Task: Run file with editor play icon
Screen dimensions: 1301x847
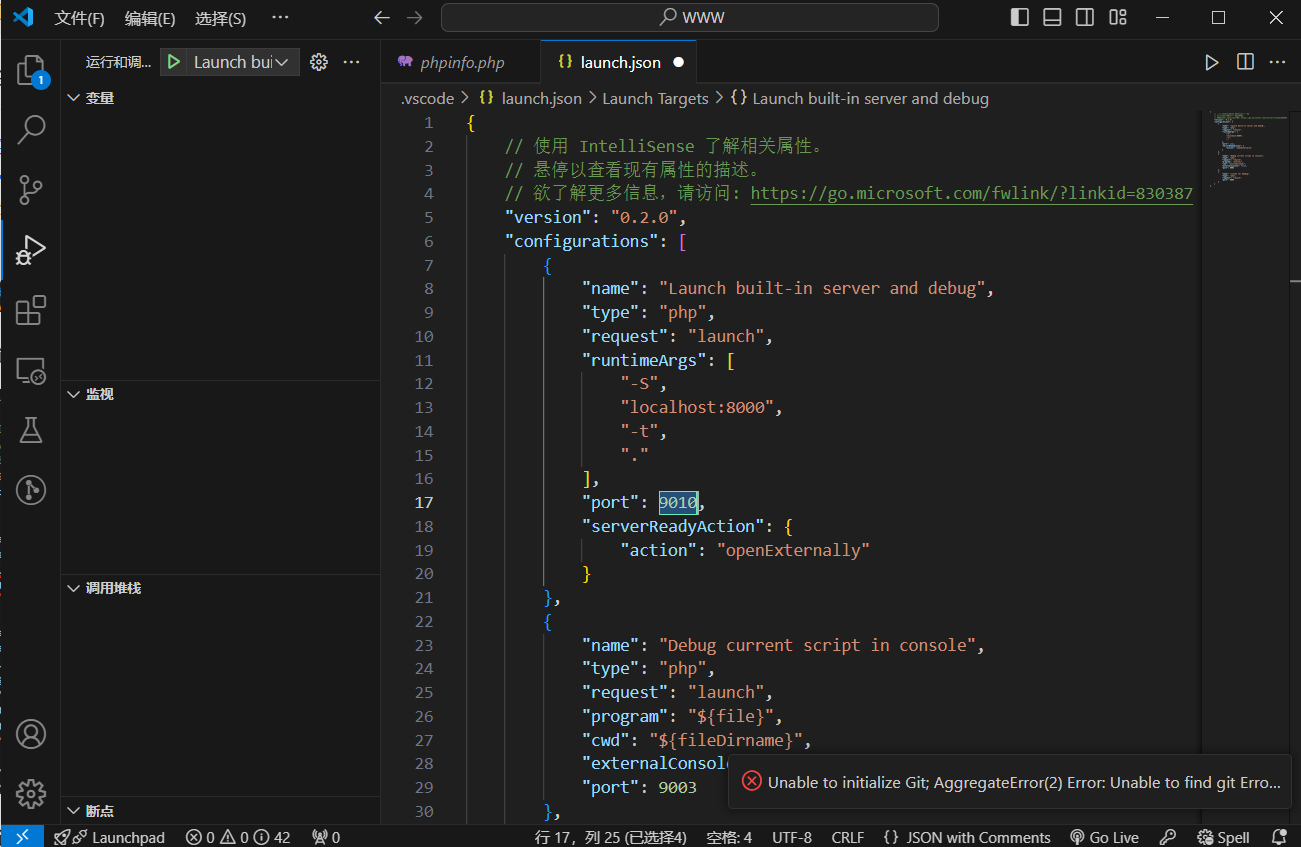Action: (x=1212, y=62)
